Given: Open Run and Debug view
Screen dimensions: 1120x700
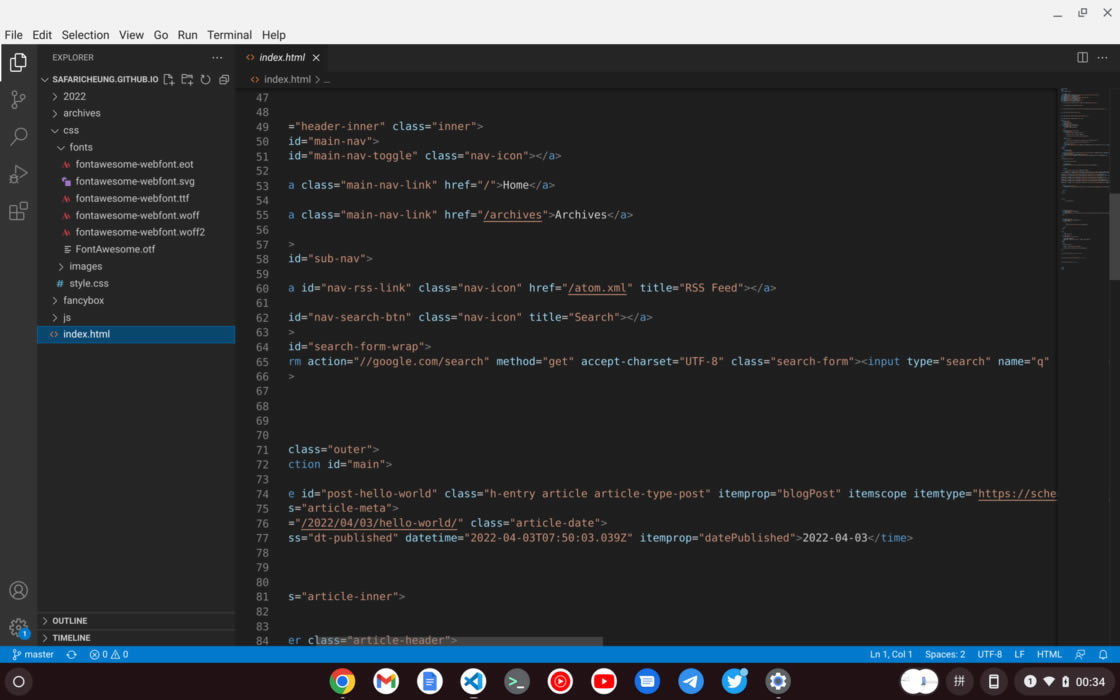Looking at the screenshot, I should [x=18, y=174].
